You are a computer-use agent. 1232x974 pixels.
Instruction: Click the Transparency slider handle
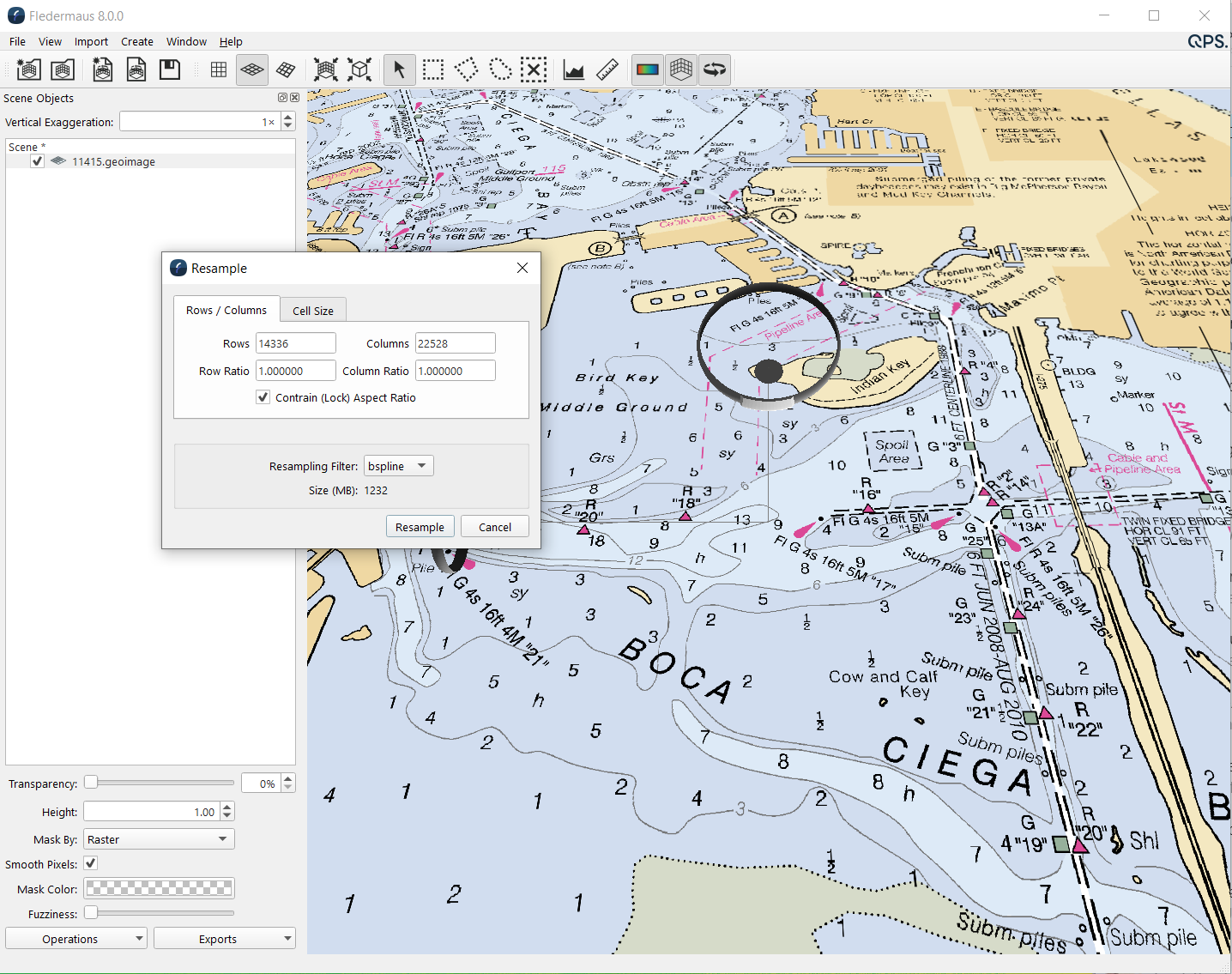click(x=91, y=782)
